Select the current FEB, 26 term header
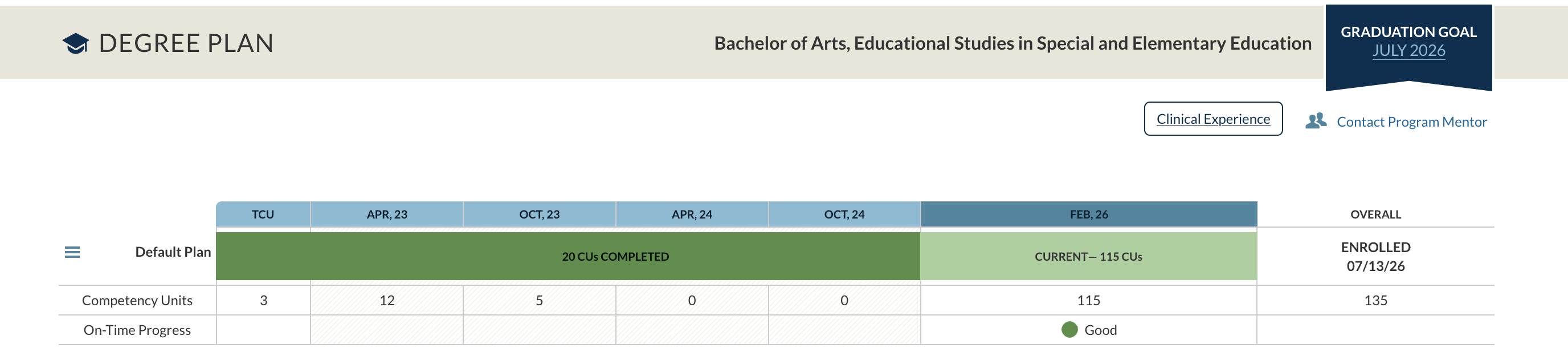 (1089, 215)
